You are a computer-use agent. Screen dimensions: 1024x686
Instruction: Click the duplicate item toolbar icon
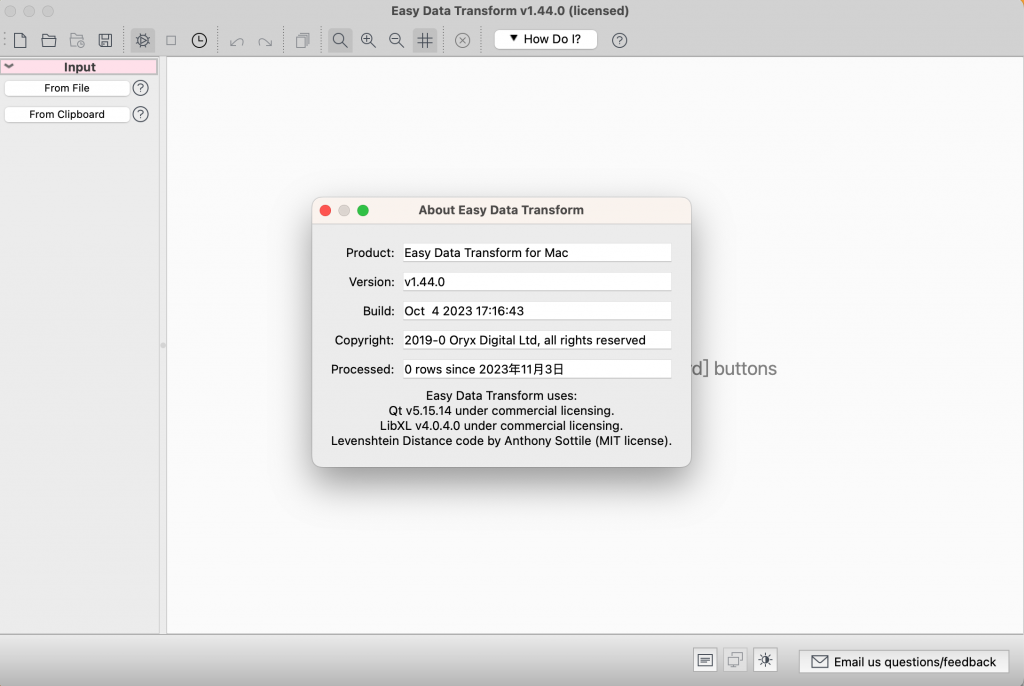click(x=302, y=40)
